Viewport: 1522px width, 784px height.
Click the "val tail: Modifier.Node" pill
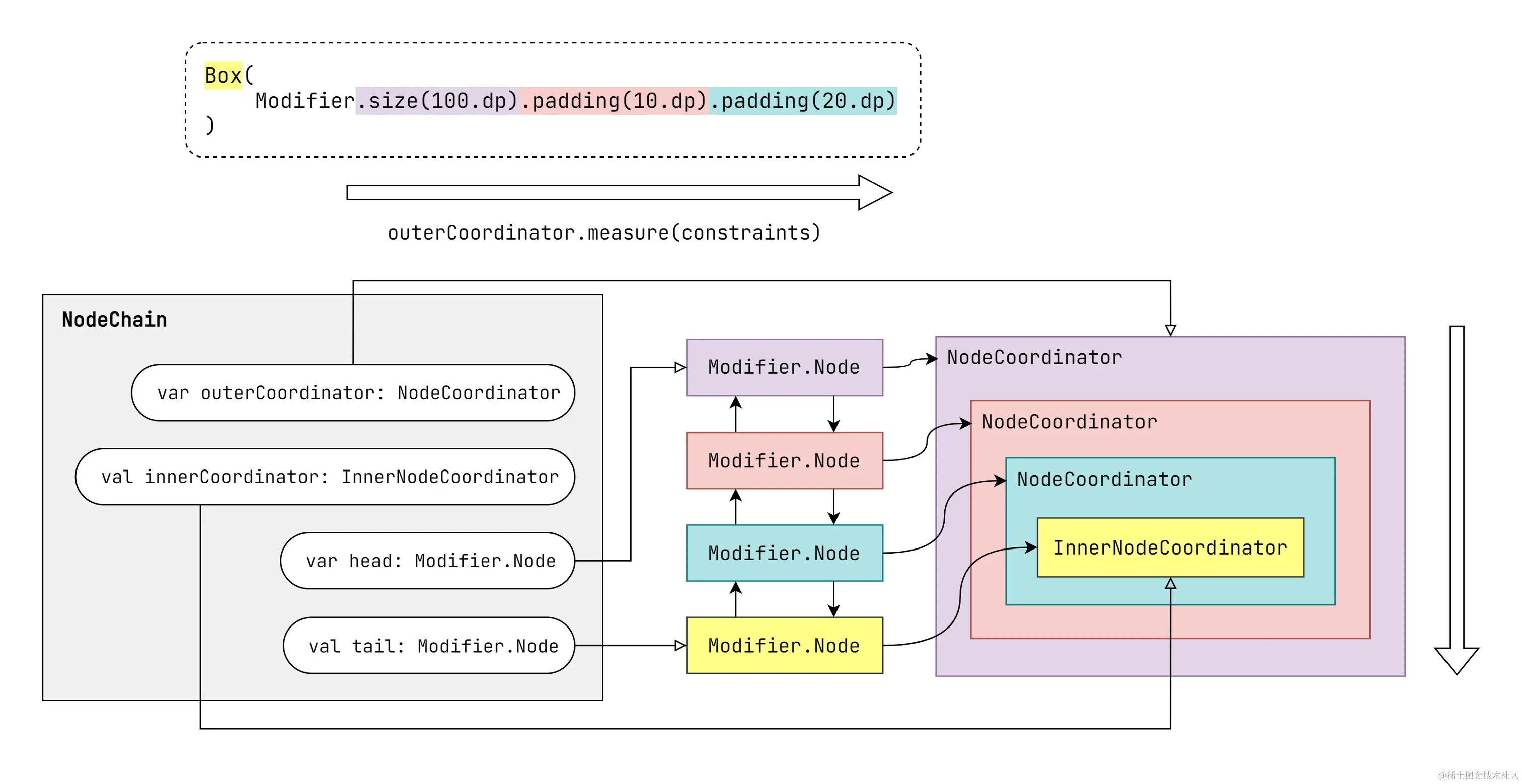click(429, 645)
